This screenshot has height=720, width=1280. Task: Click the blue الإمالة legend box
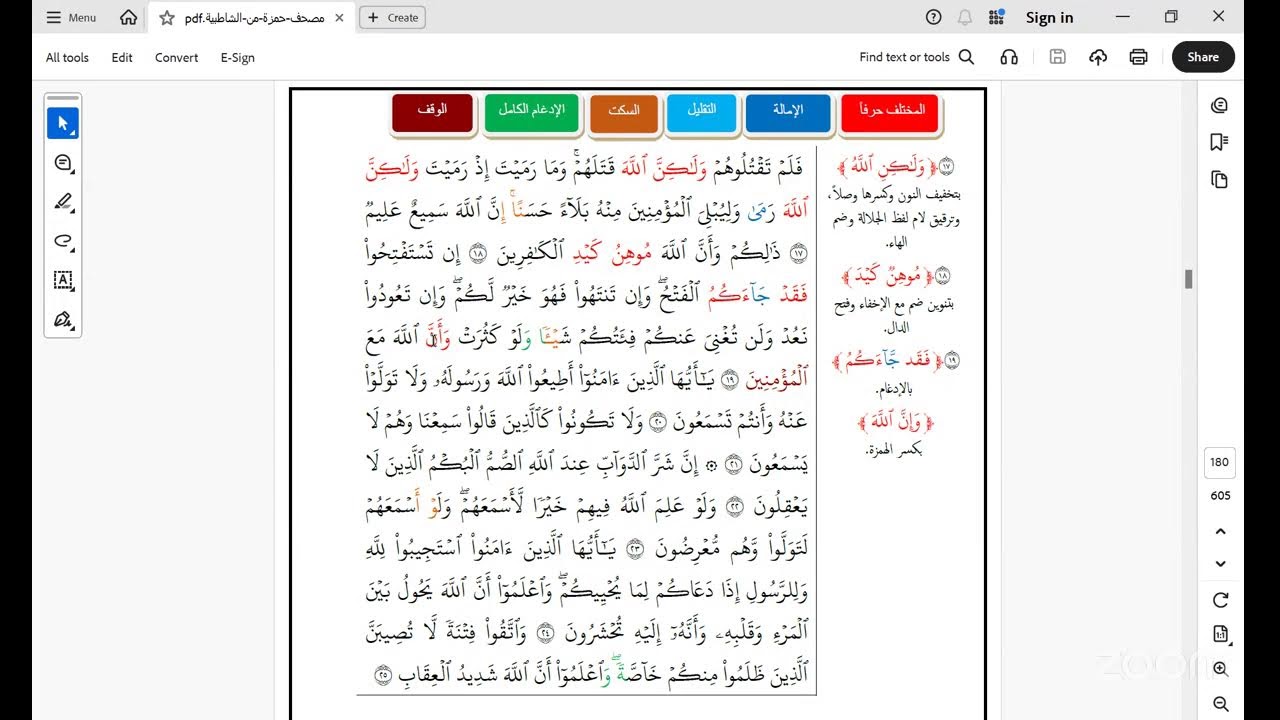coord(788,113)
